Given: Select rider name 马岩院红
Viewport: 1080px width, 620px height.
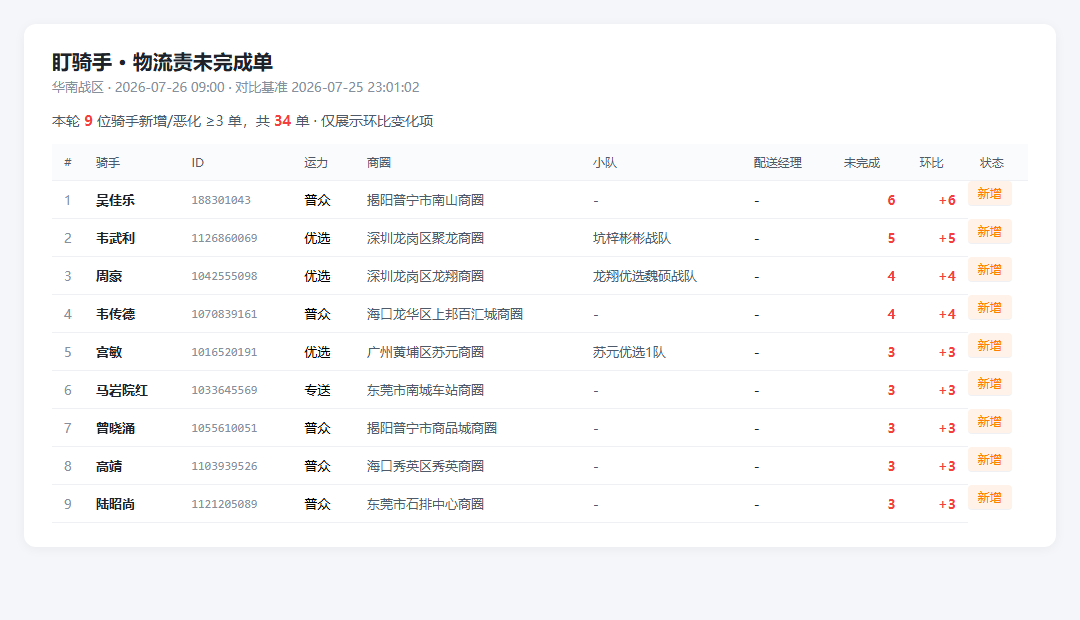Looking at the screenshot, I should (122, 390).
